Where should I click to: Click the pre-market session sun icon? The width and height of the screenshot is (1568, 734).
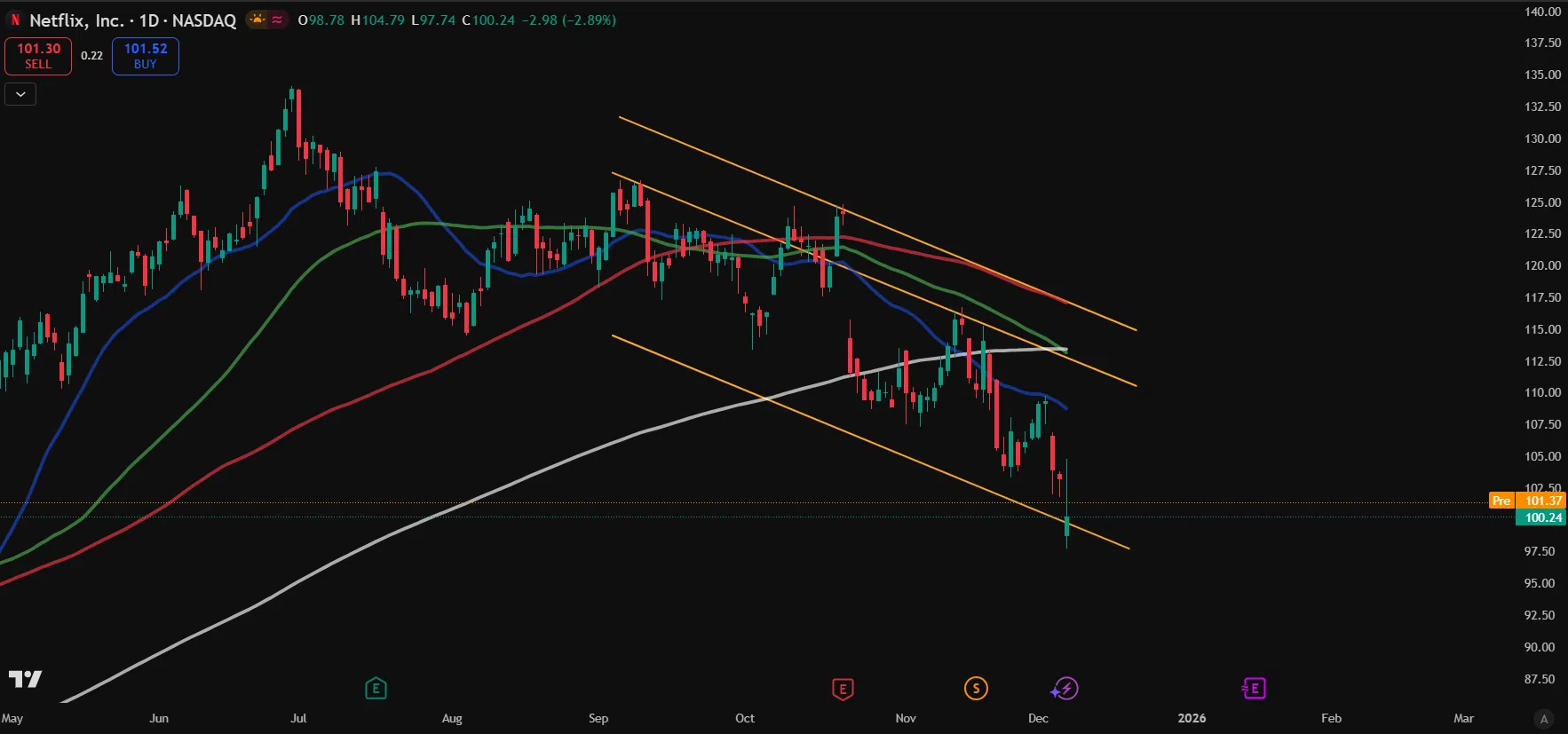(x=257, y=20)
